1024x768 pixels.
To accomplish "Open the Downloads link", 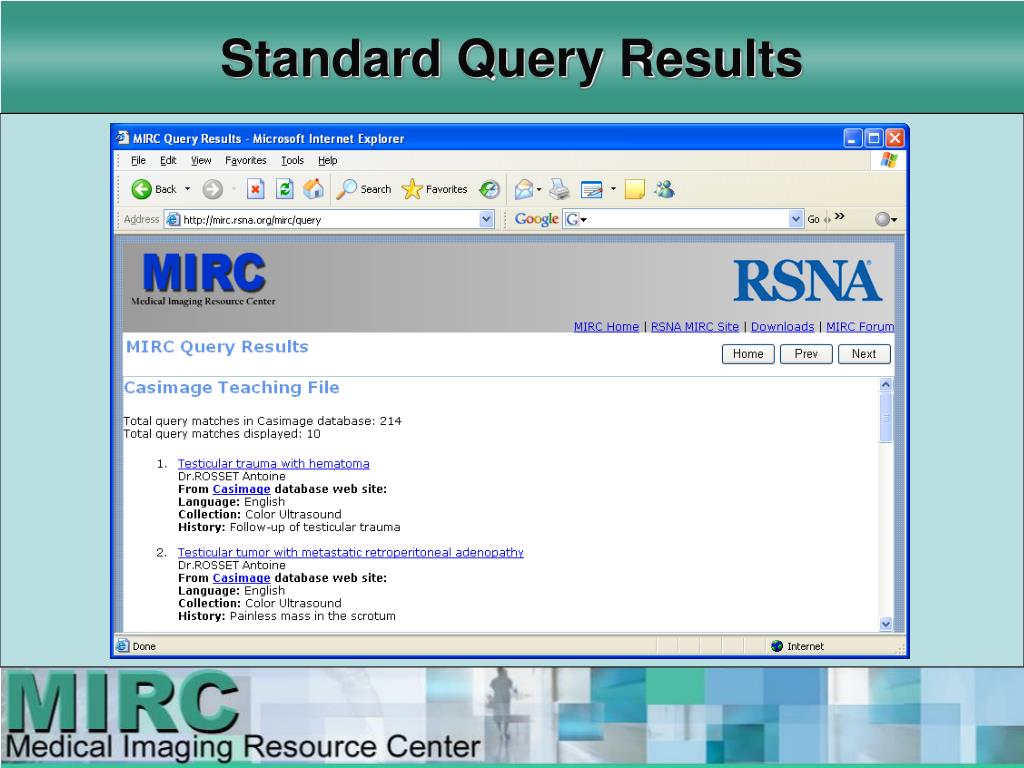I will (782, 327).
